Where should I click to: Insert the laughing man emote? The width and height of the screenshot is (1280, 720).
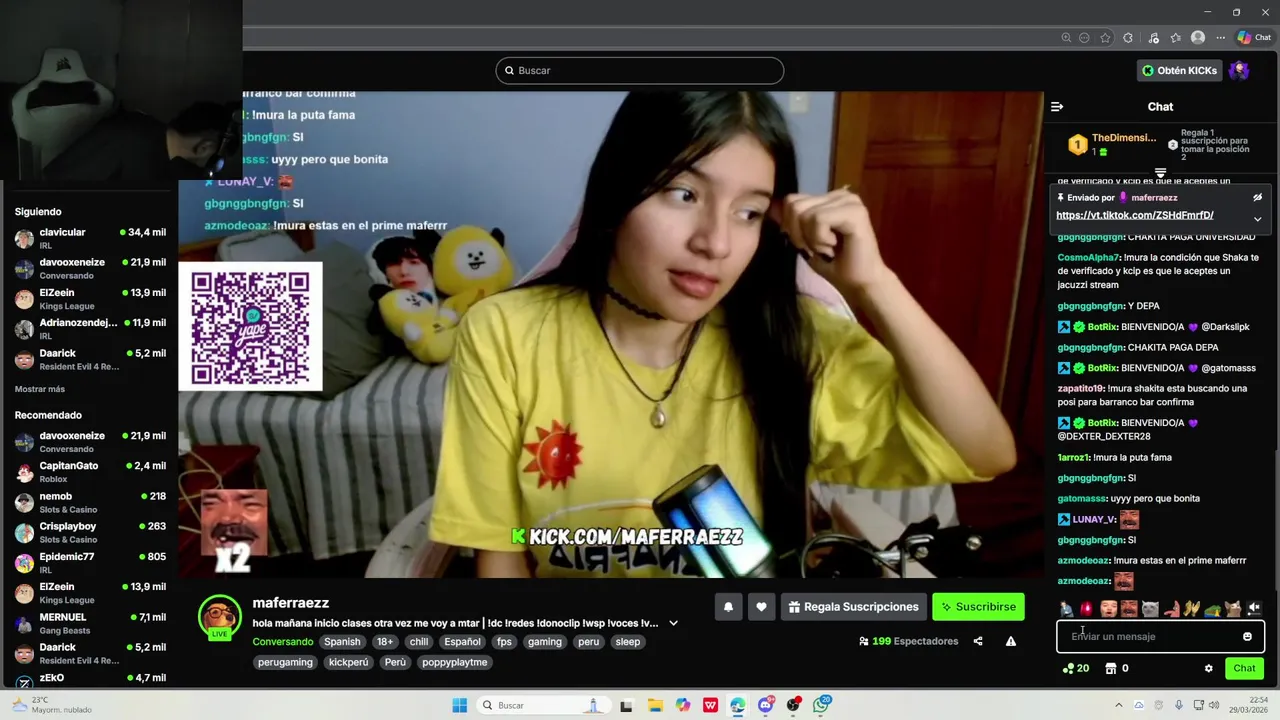(x=1129, y=608)
